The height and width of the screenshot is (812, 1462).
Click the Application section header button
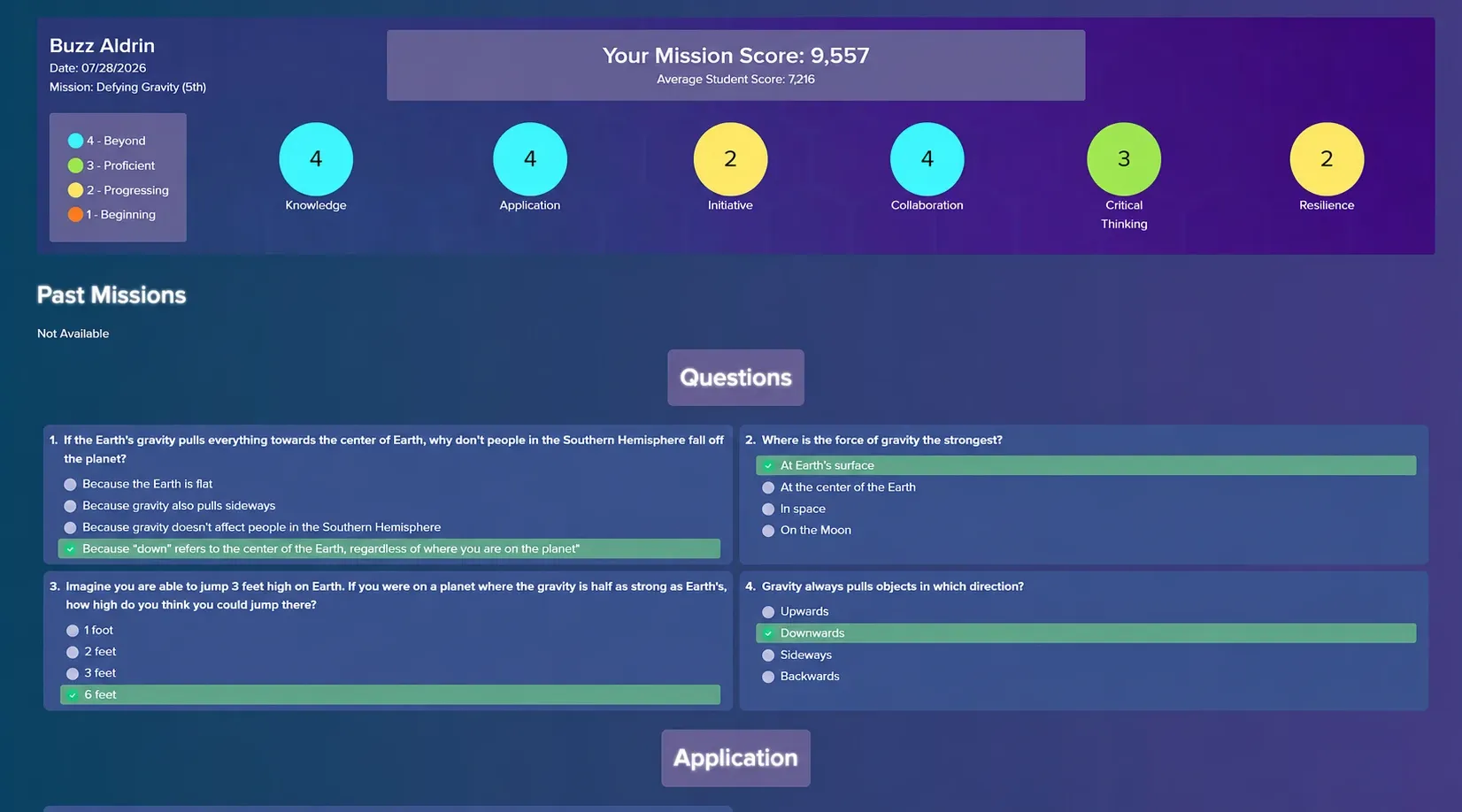click(735, 758)
